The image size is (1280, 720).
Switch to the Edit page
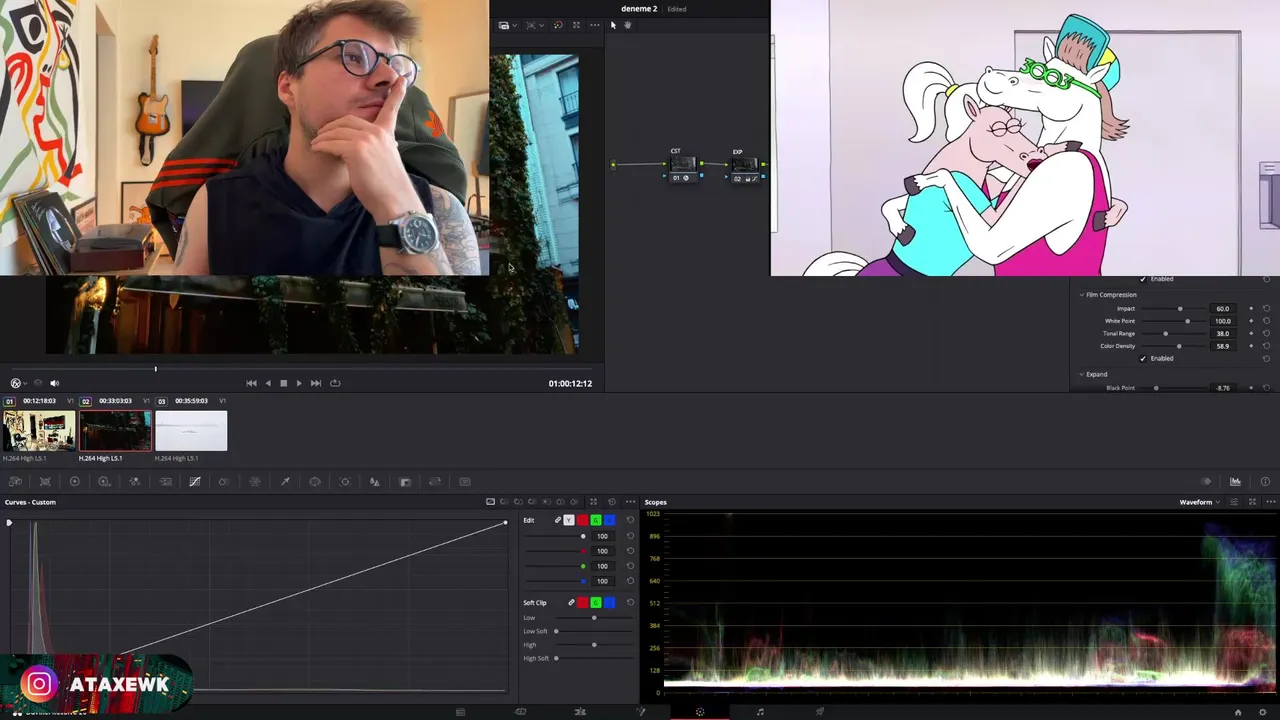(x=580, y=712)
